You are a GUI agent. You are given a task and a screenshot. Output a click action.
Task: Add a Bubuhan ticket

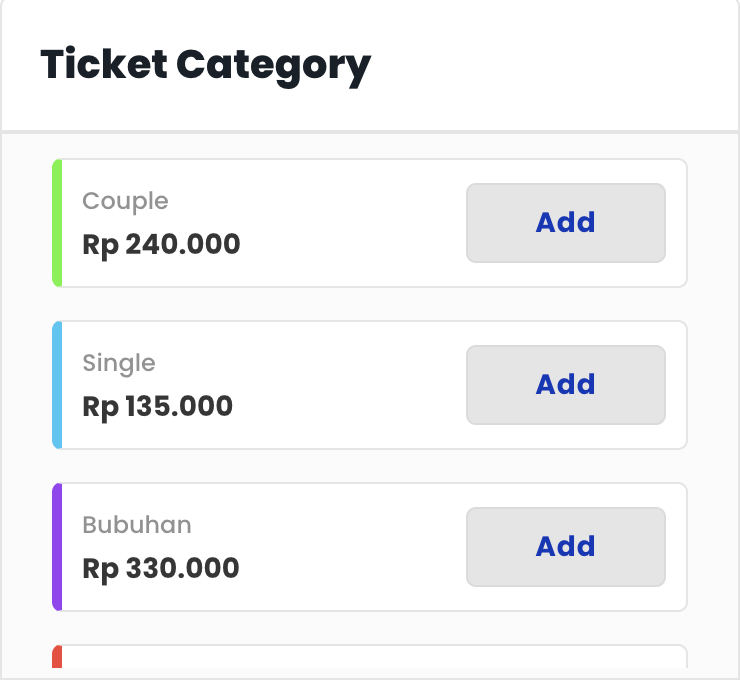(566, 547)
